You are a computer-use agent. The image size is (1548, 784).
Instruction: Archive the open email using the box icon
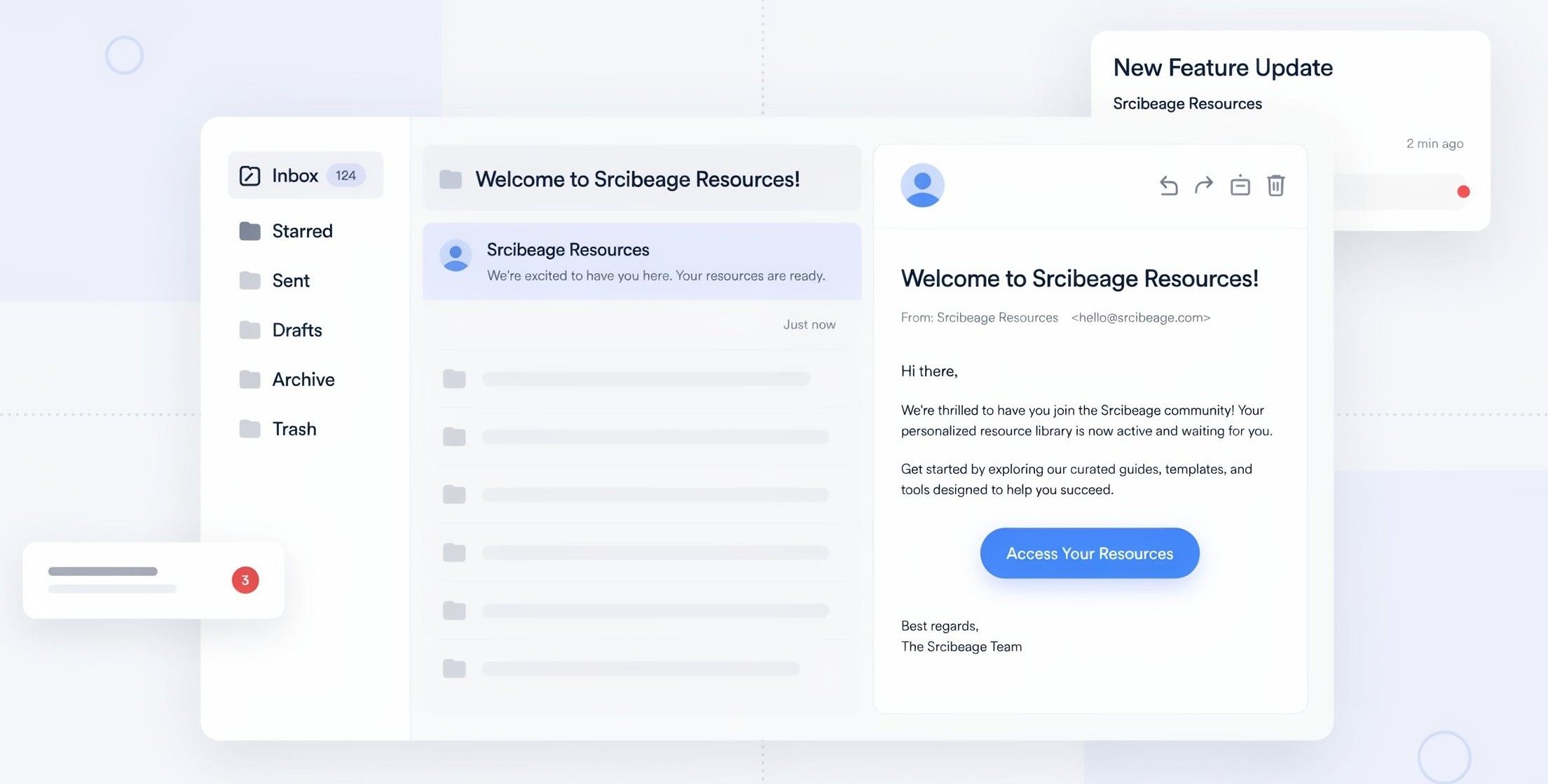click(1240, 185)
